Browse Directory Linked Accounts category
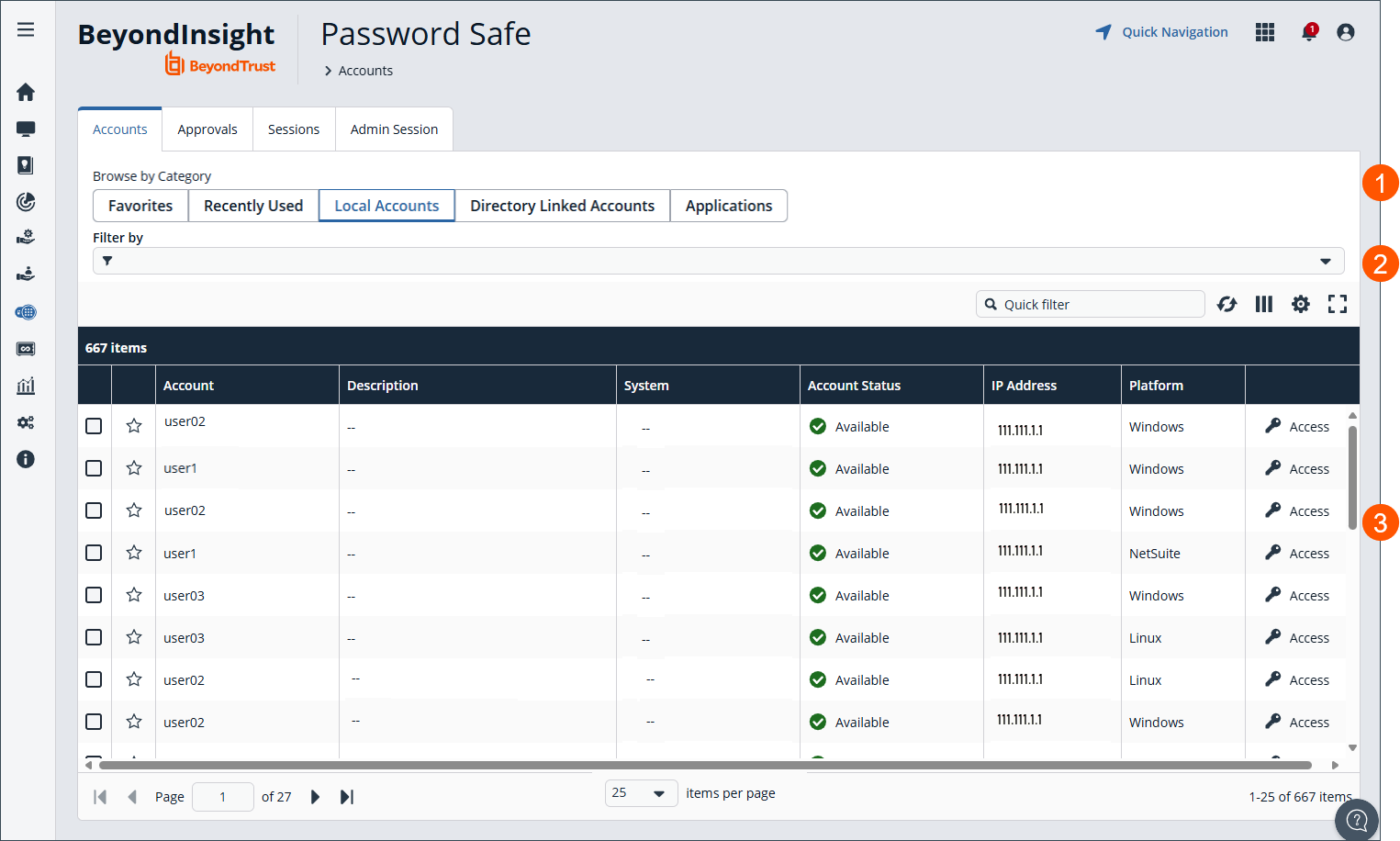The image size is (1400, 841). (x=563, y=206)
